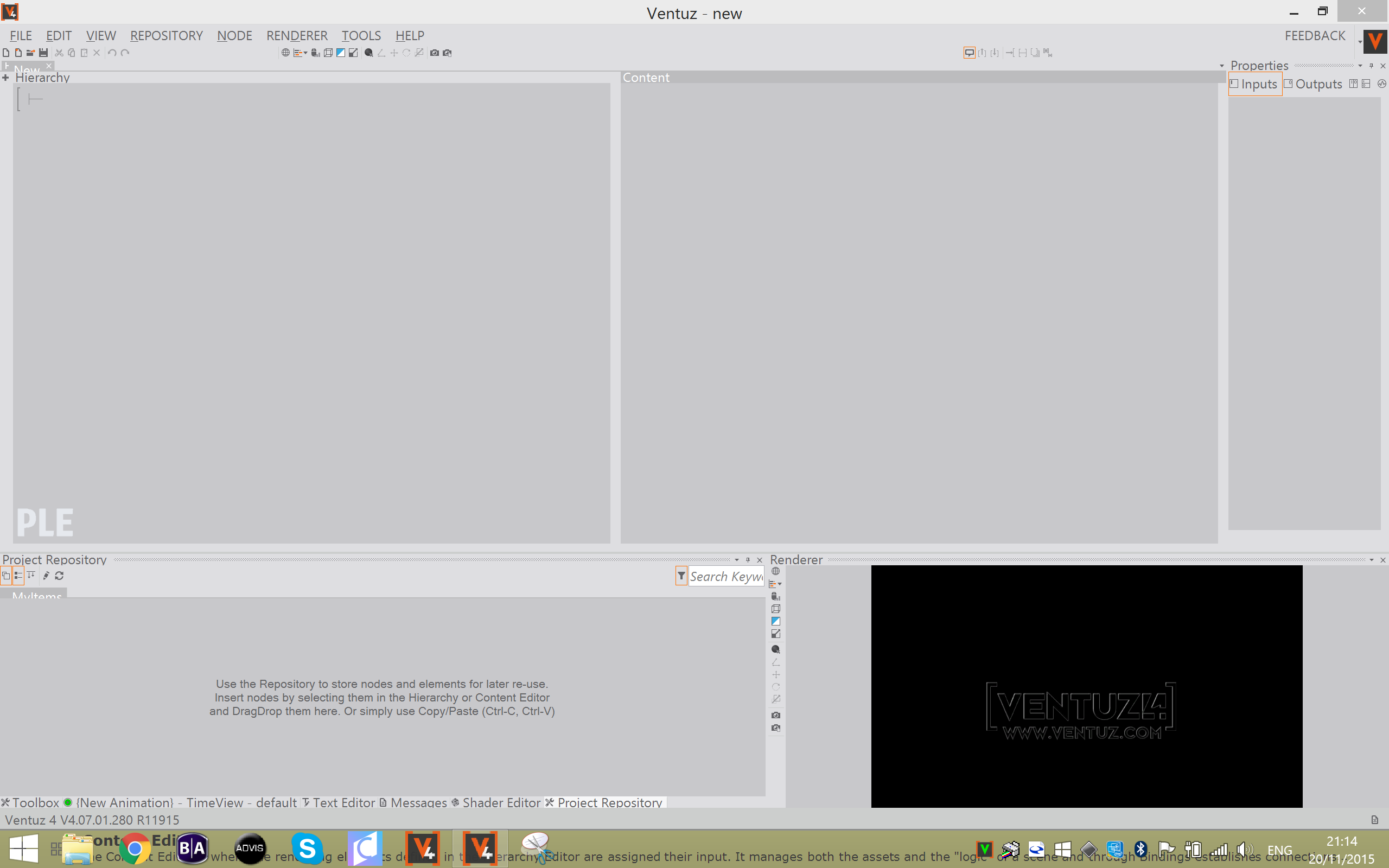Click the pencil edit icon in Project Repository

pyautogui.click(x=47, y=575)
